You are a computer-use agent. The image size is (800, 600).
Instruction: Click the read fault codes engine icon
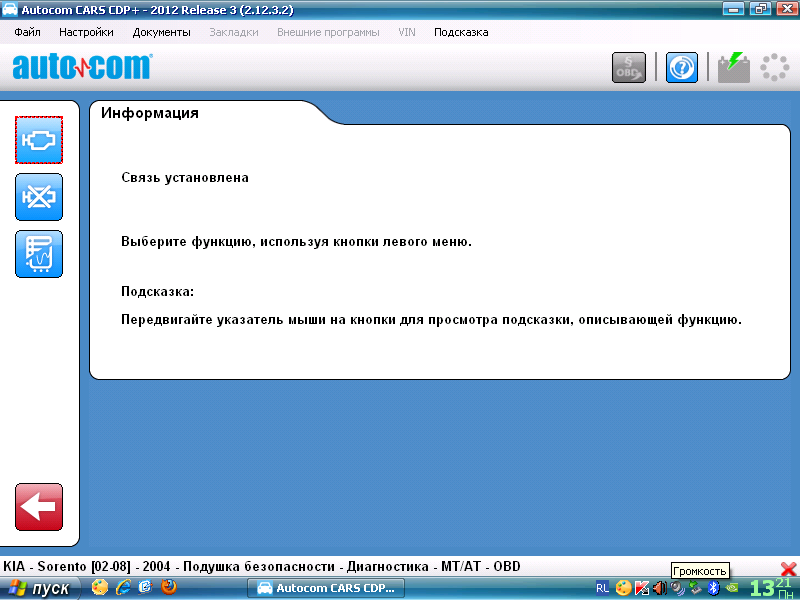coord(39,140)
